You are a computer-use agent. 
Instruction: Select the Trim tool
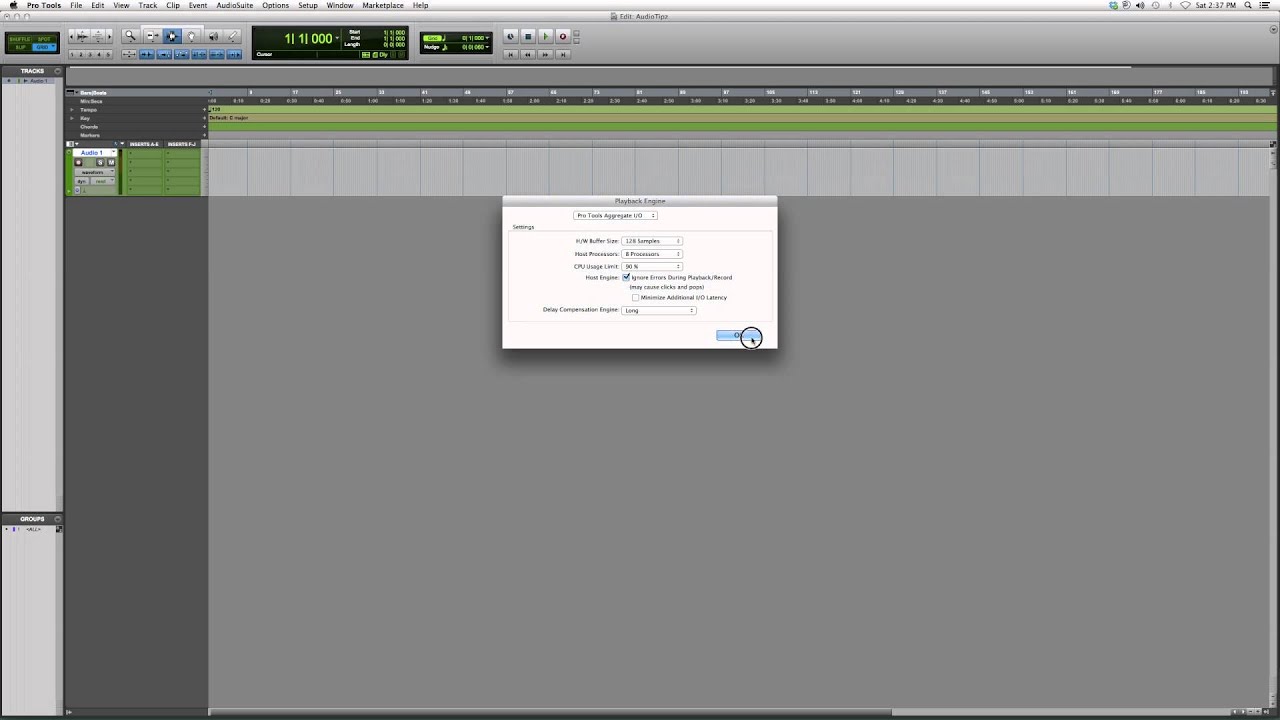tap(152, 36)
